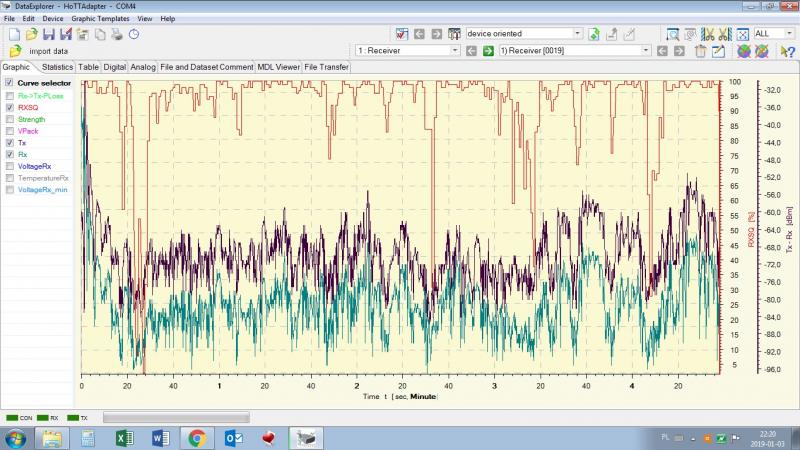Open the ALL dropdown in toolbar

[789, 34]
